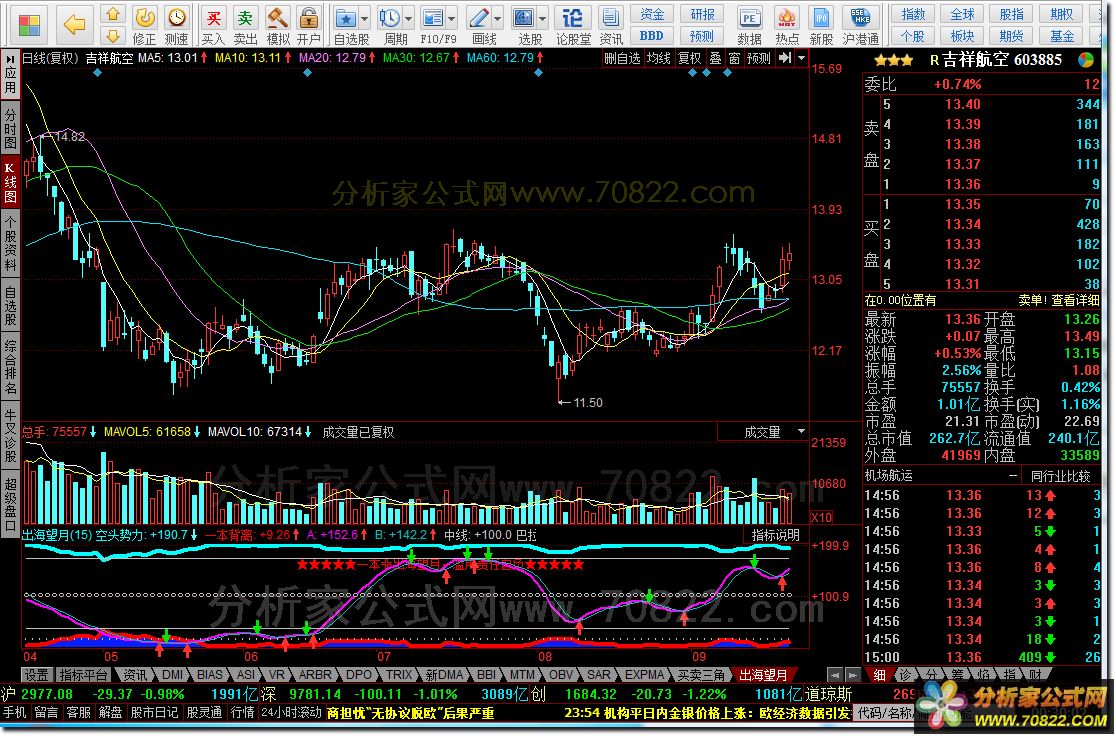Open 开户 account opening
Image resolution: width=1116 pixels, height=736 pixels.
coord(309,26)
